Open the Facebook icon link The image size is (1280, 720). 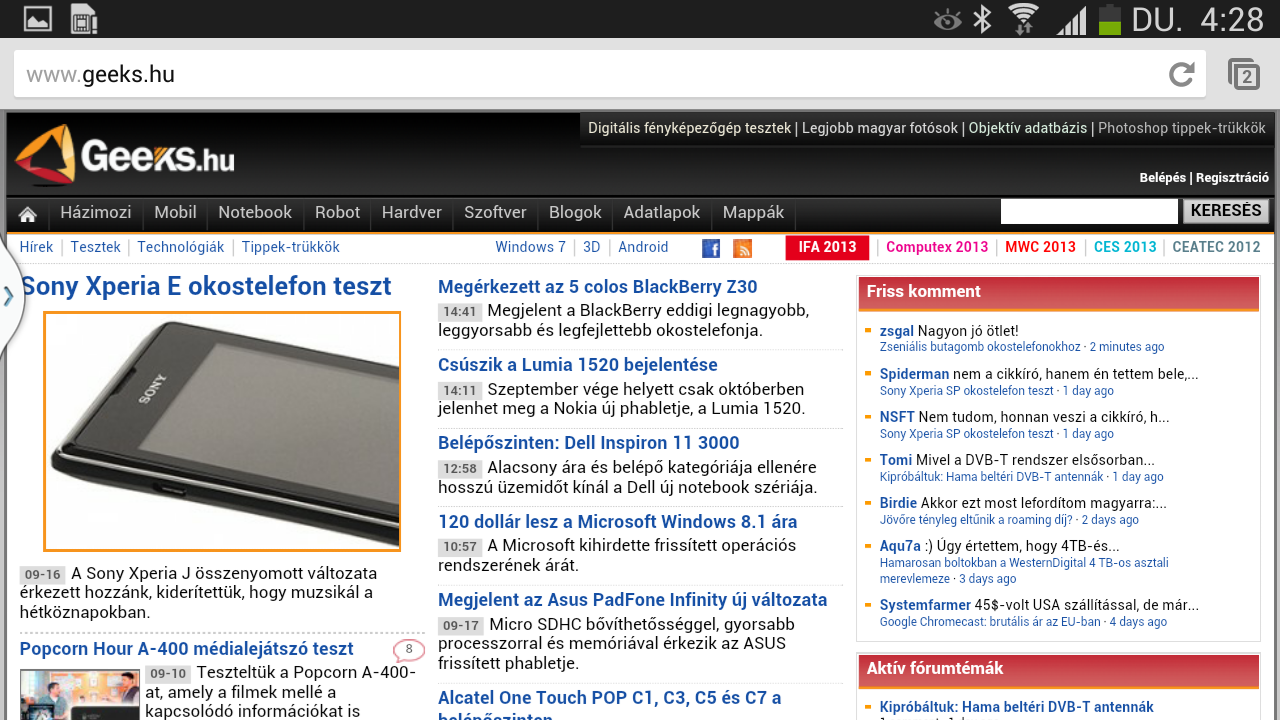tap(711, 248)
